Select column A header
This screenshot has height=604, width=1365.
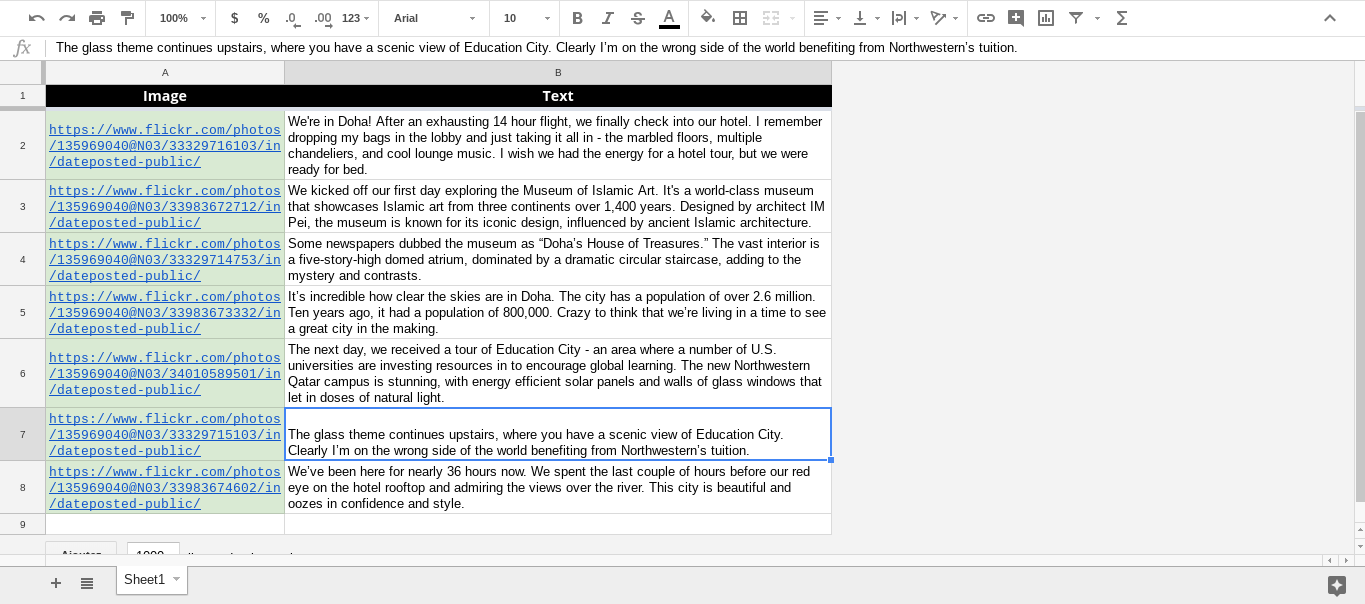tap(165, 72)
